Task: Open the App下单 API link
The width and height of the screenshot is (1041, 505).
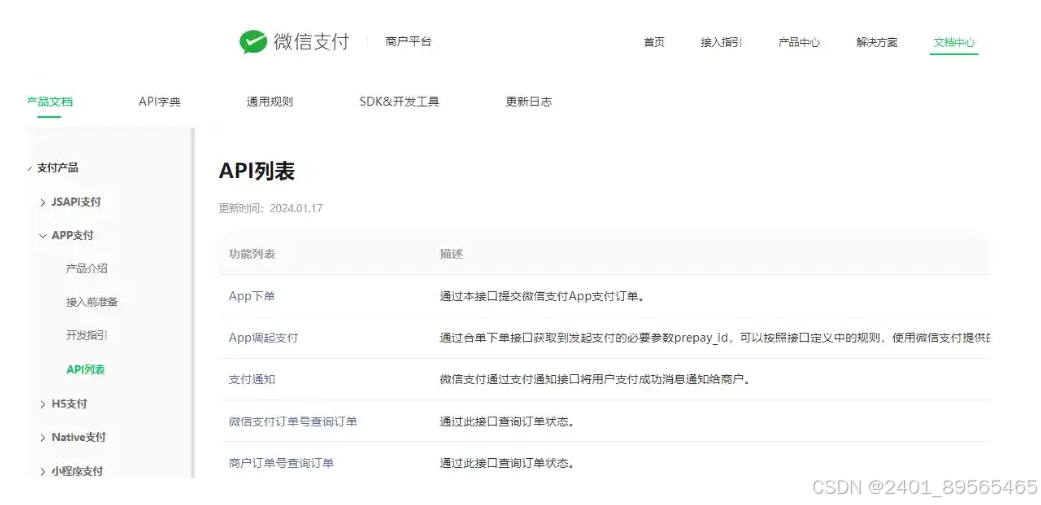Action: coord(252,297)
